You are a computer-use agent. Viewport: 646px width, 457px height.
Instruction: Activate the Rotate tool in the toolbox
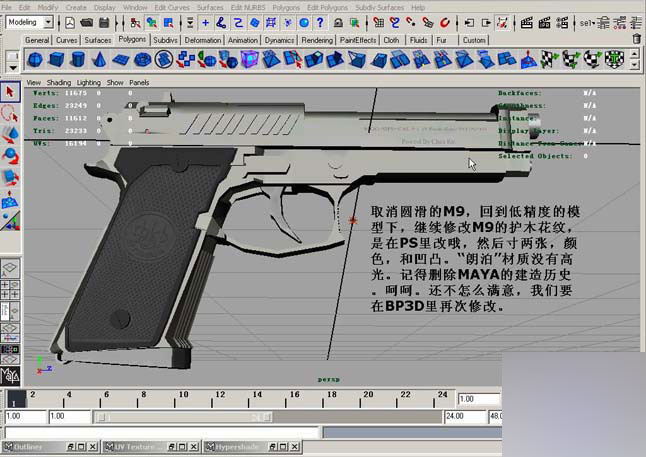point(10,156)
